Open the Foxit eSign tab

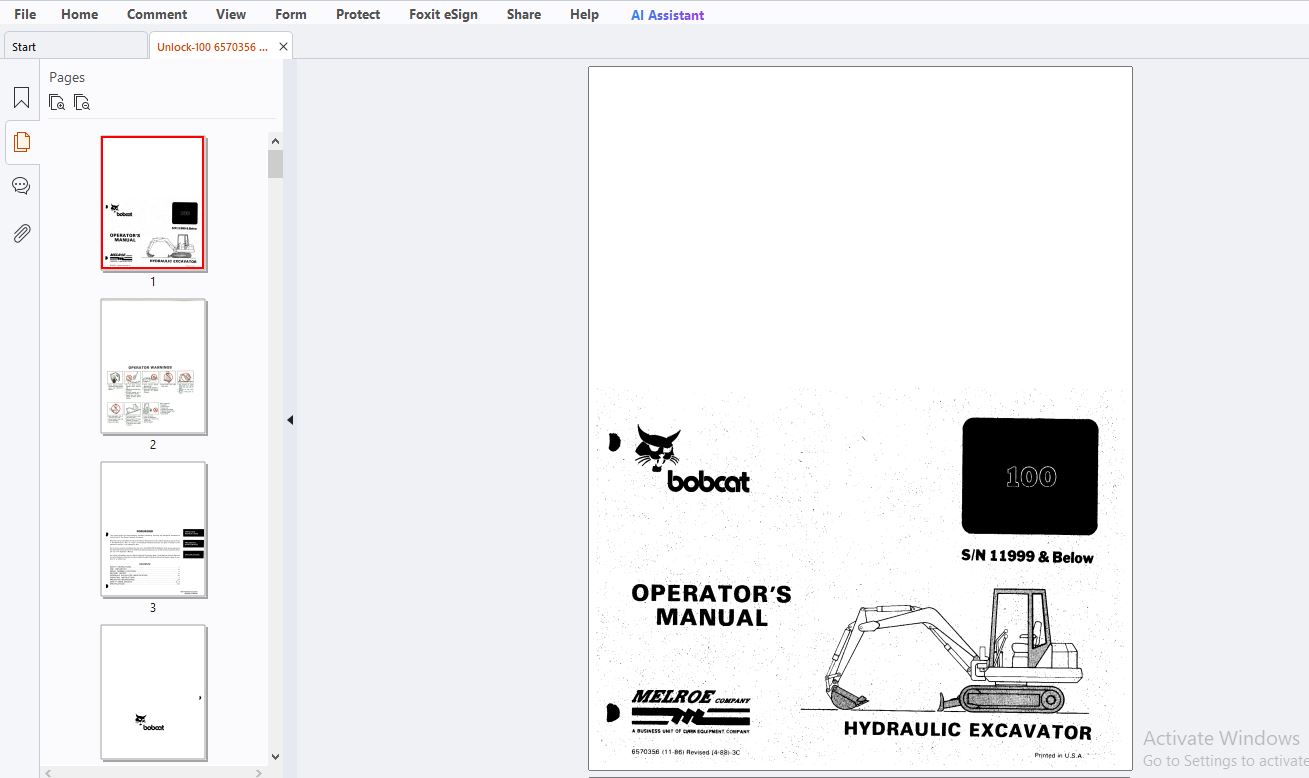443,14
